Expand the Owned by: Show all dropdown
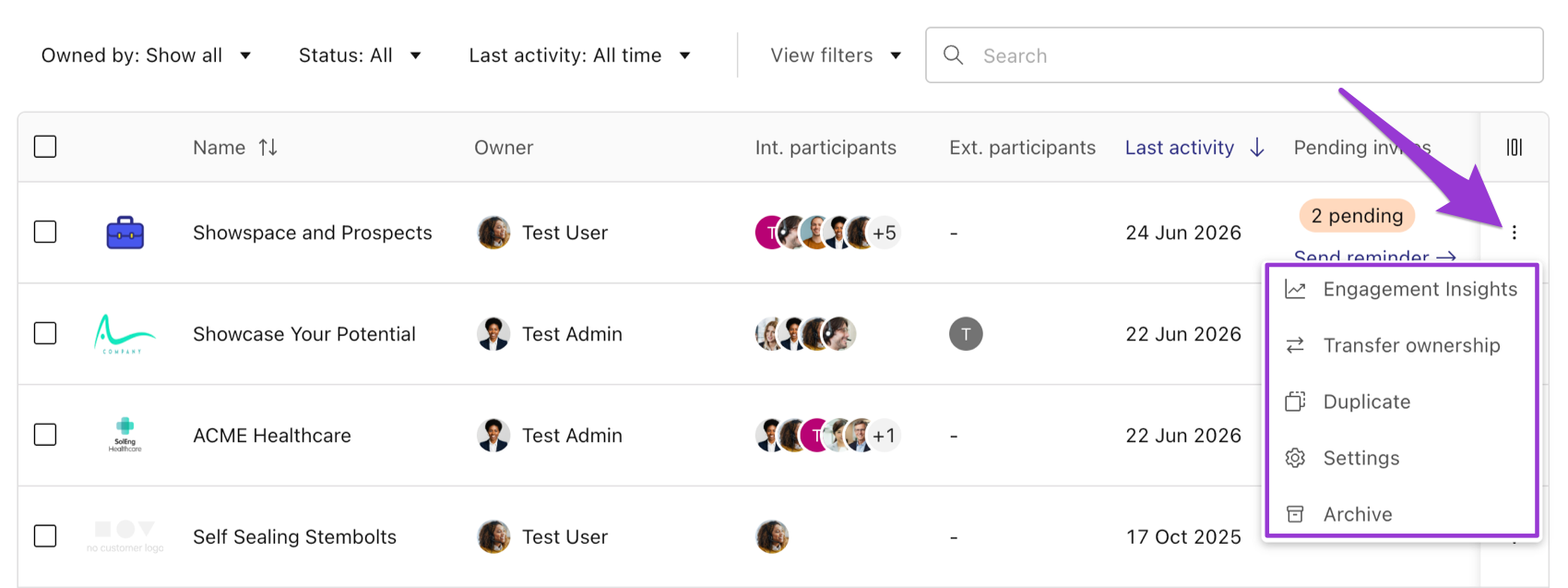 tap(146, 55)
